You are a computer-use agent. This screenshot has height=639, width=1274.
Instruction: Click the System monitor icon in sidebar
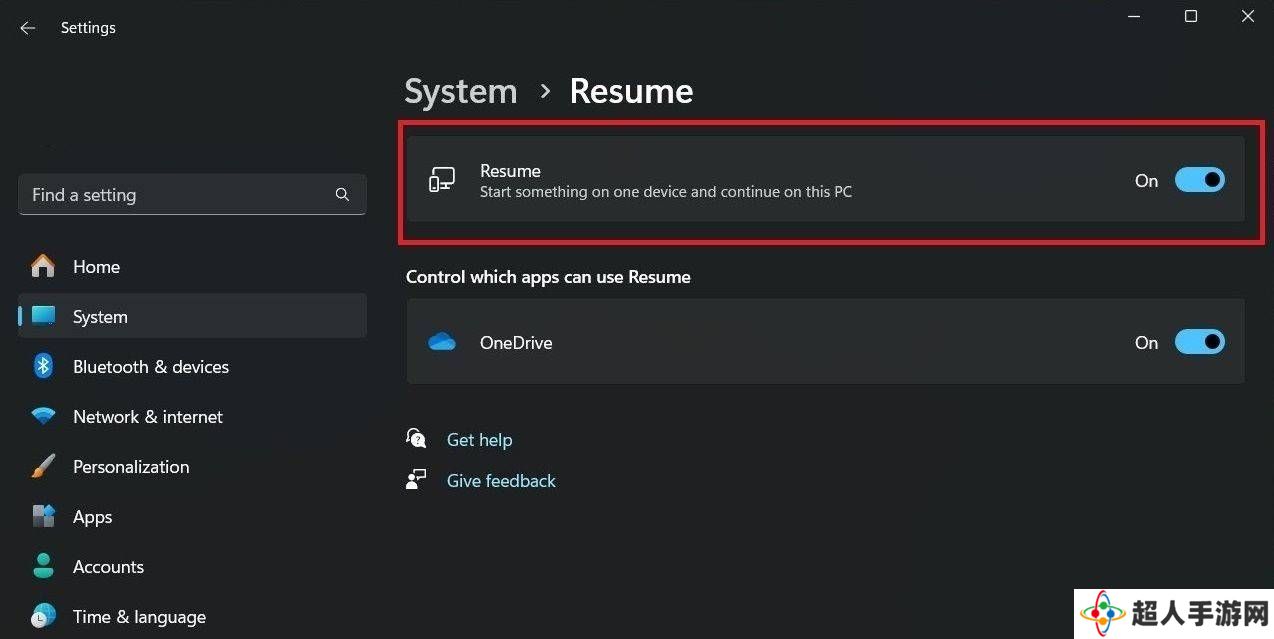coord(43,316)
